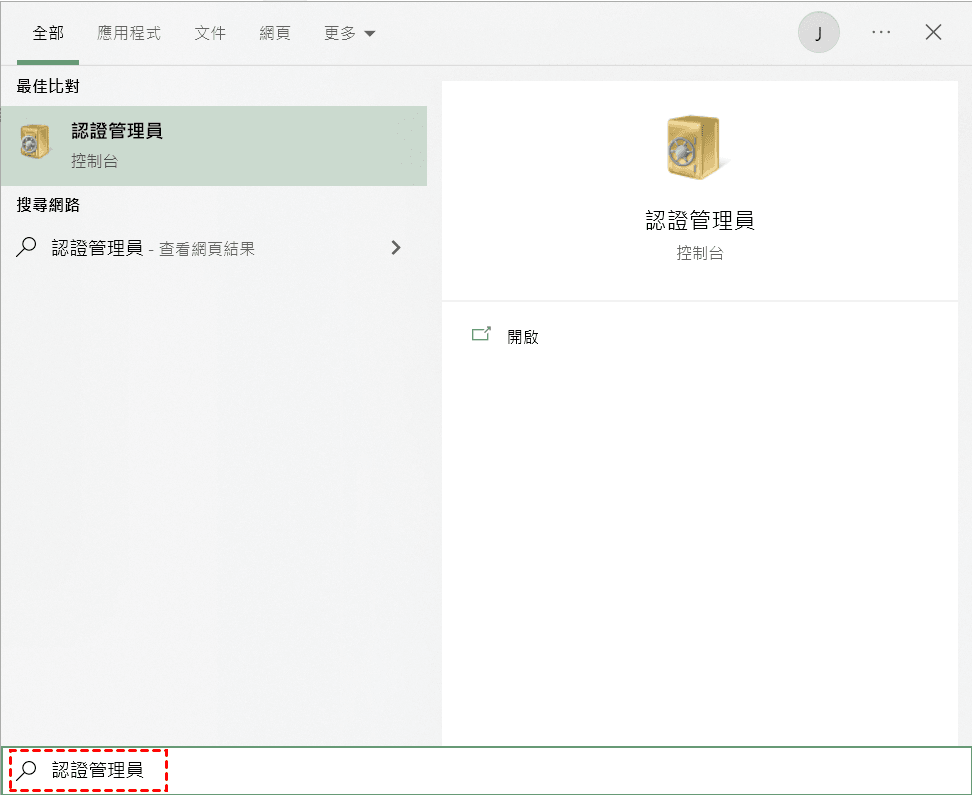Switch to the 全部 tab

coord(48,33)
